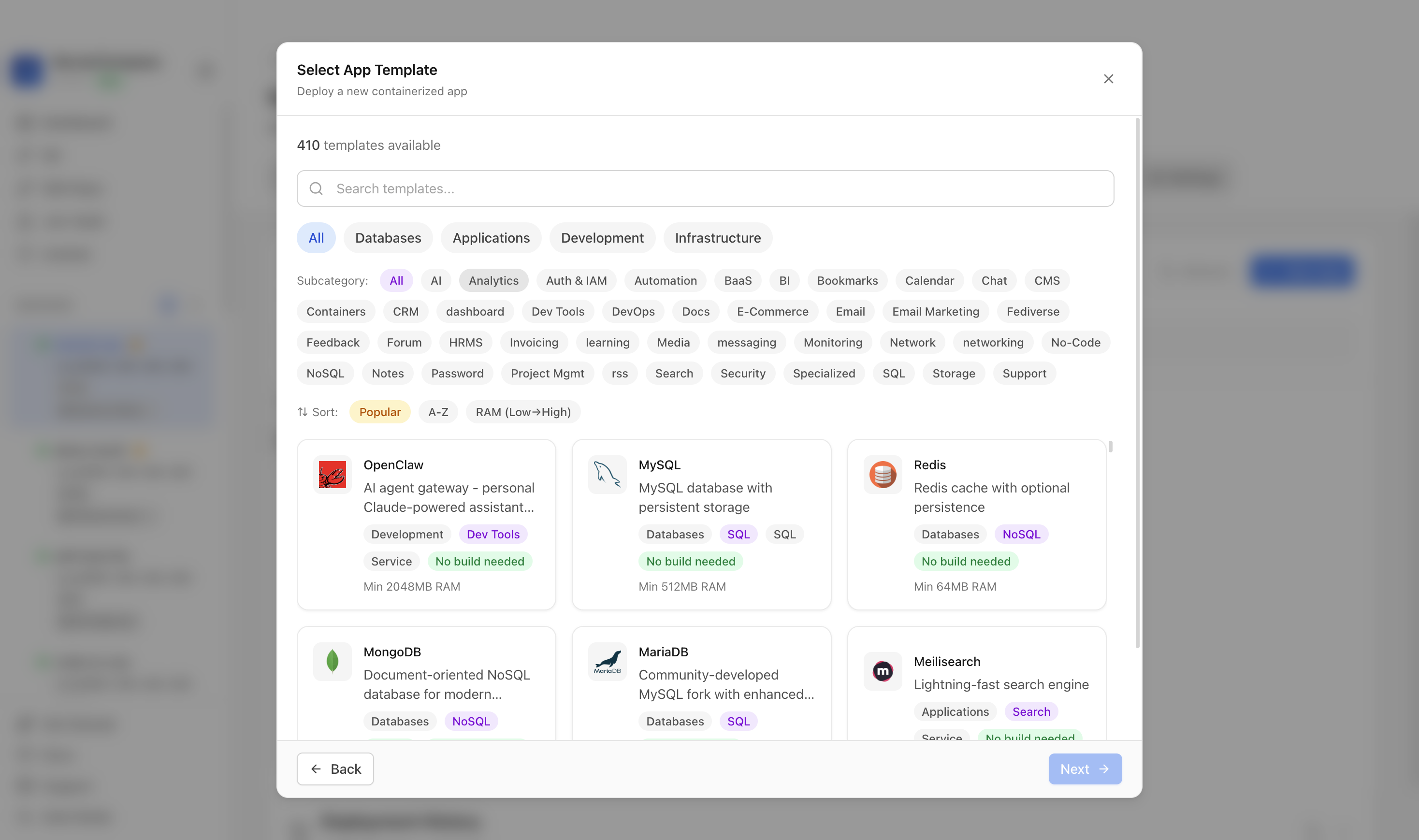Select the OpenClaw template title
1419x840 pixels.
point(393,465)
